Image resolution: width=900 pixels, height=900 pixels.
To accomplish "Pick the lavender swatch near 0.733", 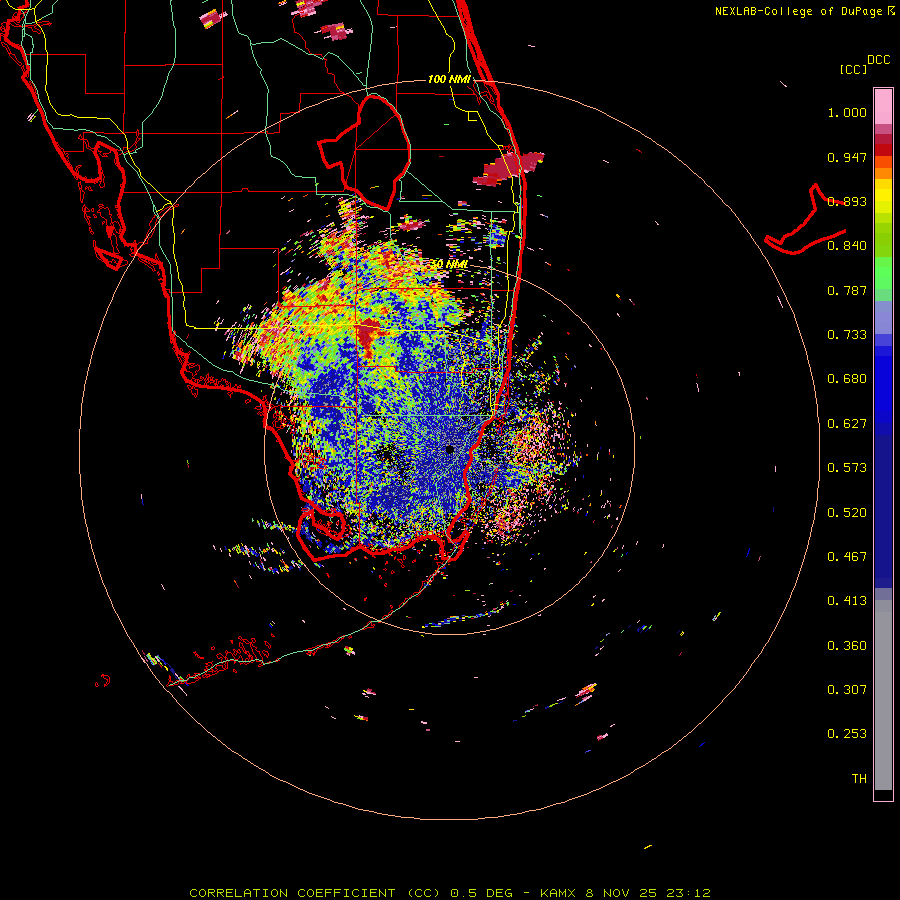I will point(883,318).
